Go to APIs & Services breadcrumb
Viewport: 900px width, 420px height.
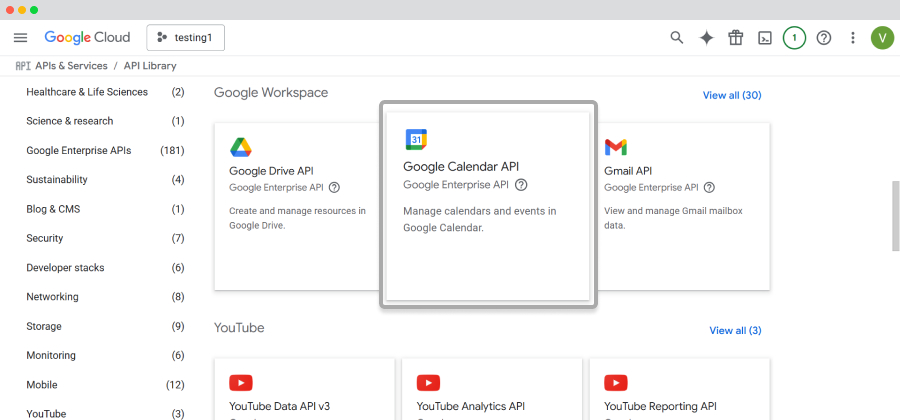click(x=71, y=66)
